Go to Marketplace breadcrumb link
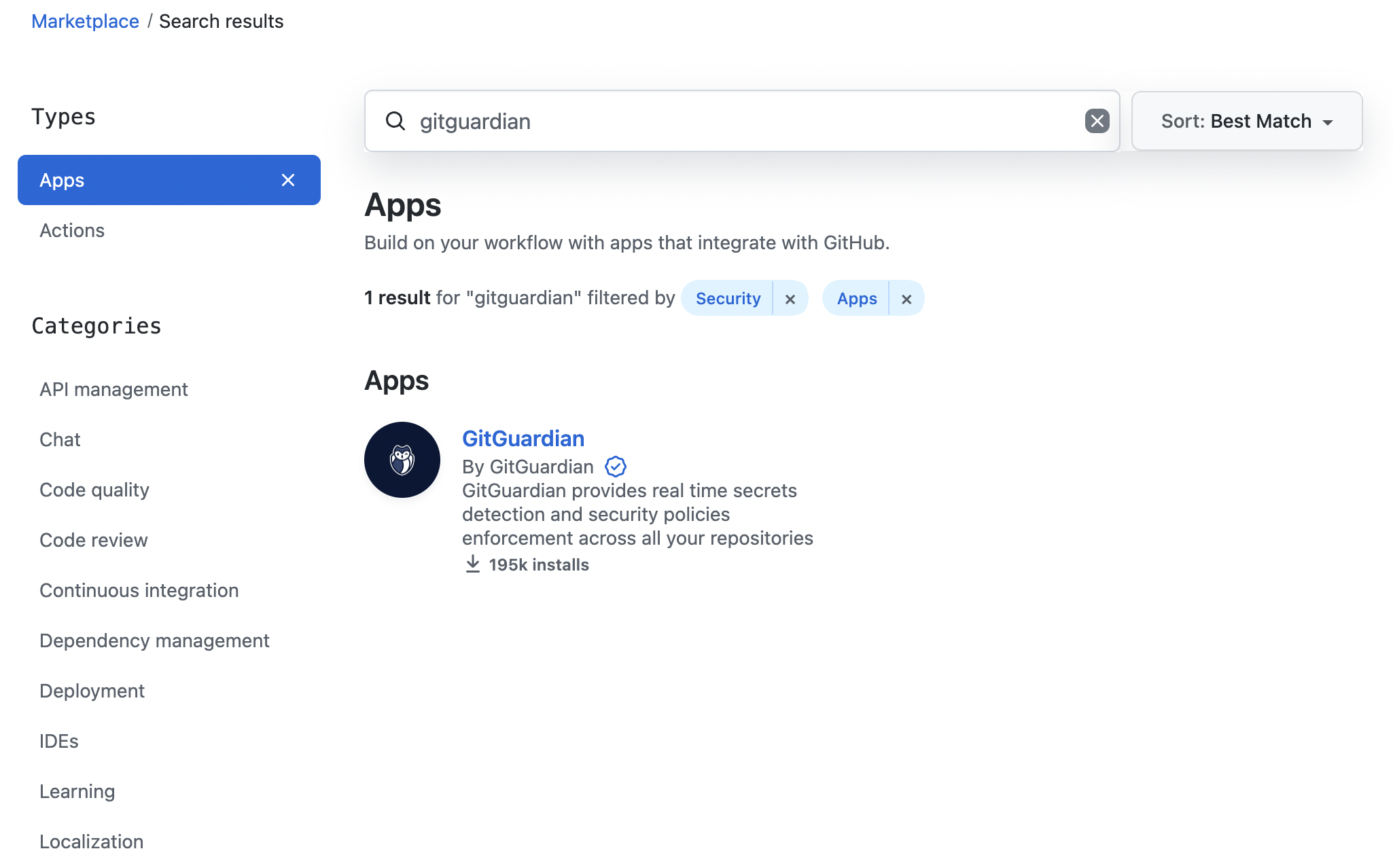The image size is (1393, 868). click(85, 21)
